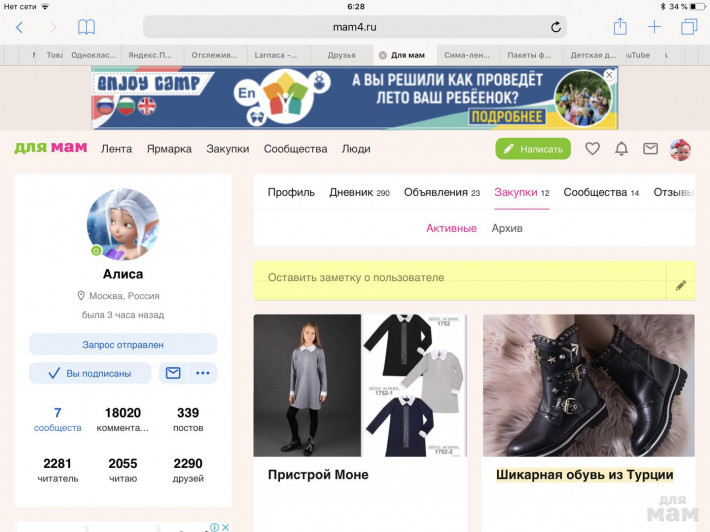Reload the page with the refresh icon
This screenshot has width=710, height=532.
[x=556, y=27]
